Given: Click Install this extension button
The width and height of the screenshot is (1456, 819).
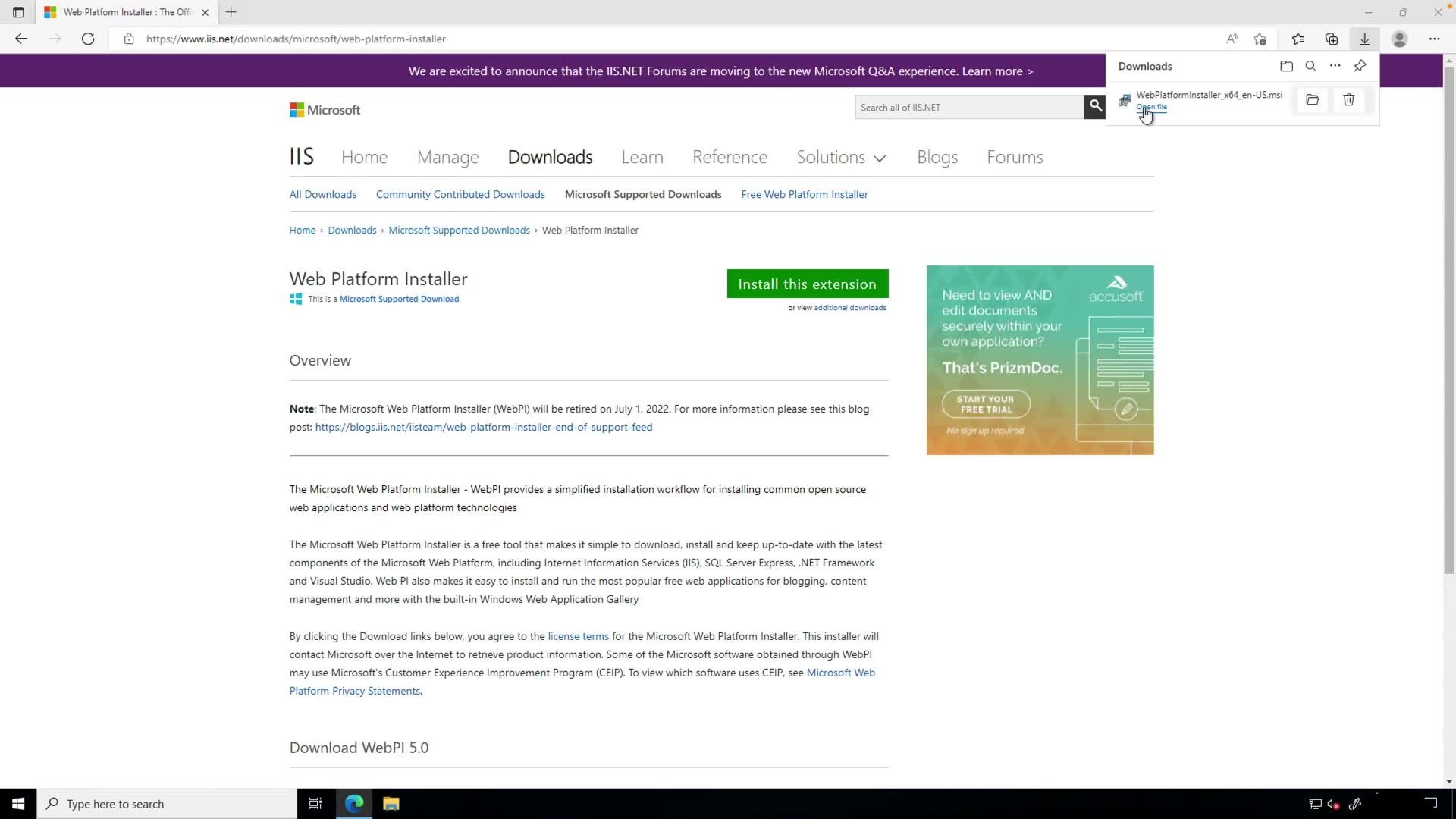Looking at the screenshot, I should 807,284.
